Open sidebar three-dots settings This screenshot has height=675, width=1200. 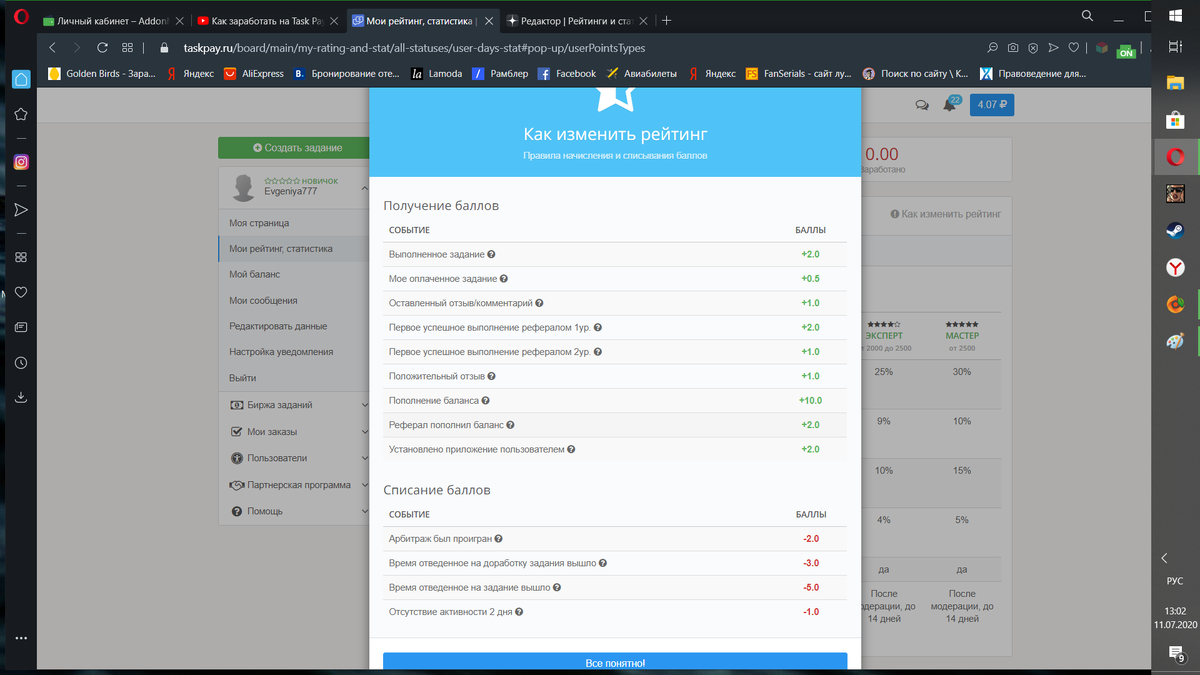click(21, 637)
